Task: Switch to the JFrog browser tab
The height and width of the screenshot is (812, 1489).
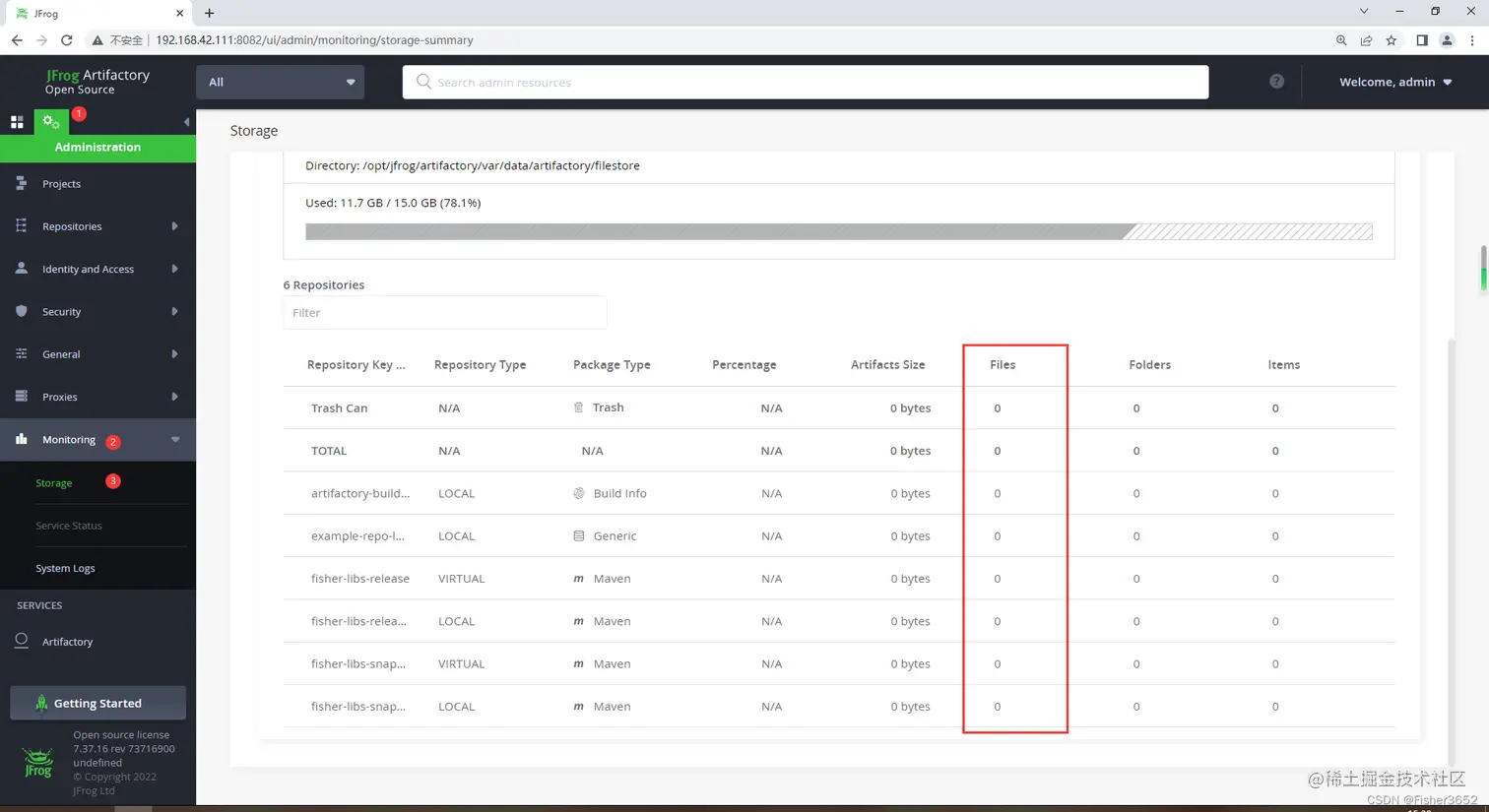Action: [97, 13]
